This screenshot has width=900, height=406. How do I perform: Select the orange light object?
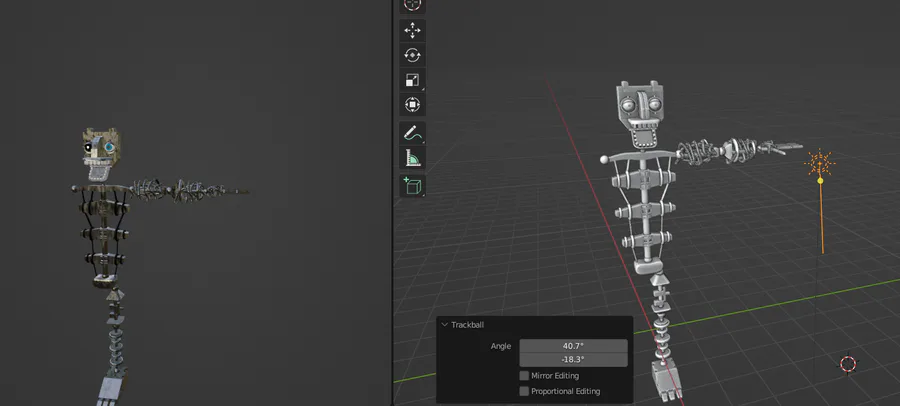[x=820, y=164]
